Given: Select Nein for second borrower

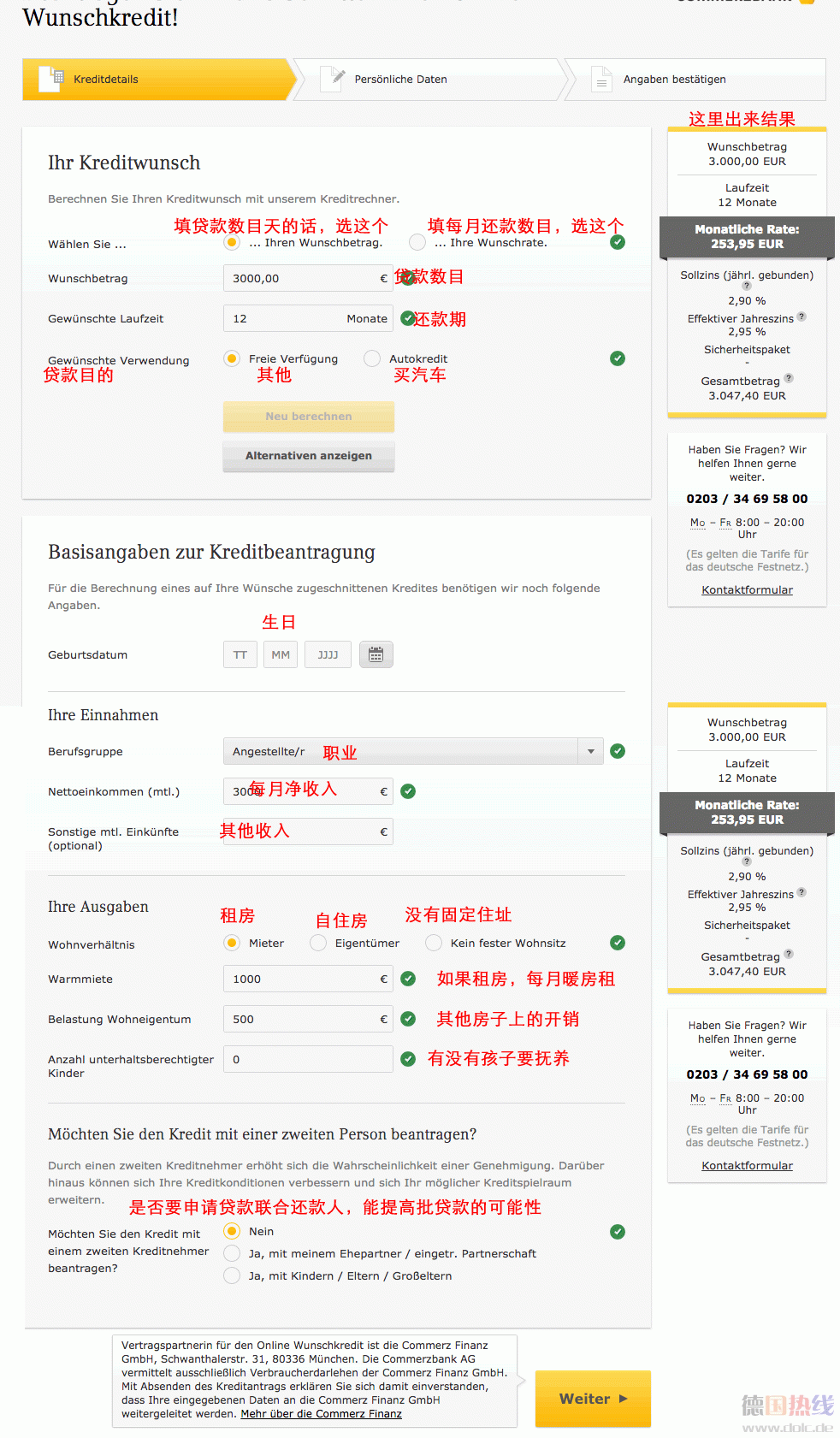Looking at the screenshot, I should click(x=232, y=1231).
